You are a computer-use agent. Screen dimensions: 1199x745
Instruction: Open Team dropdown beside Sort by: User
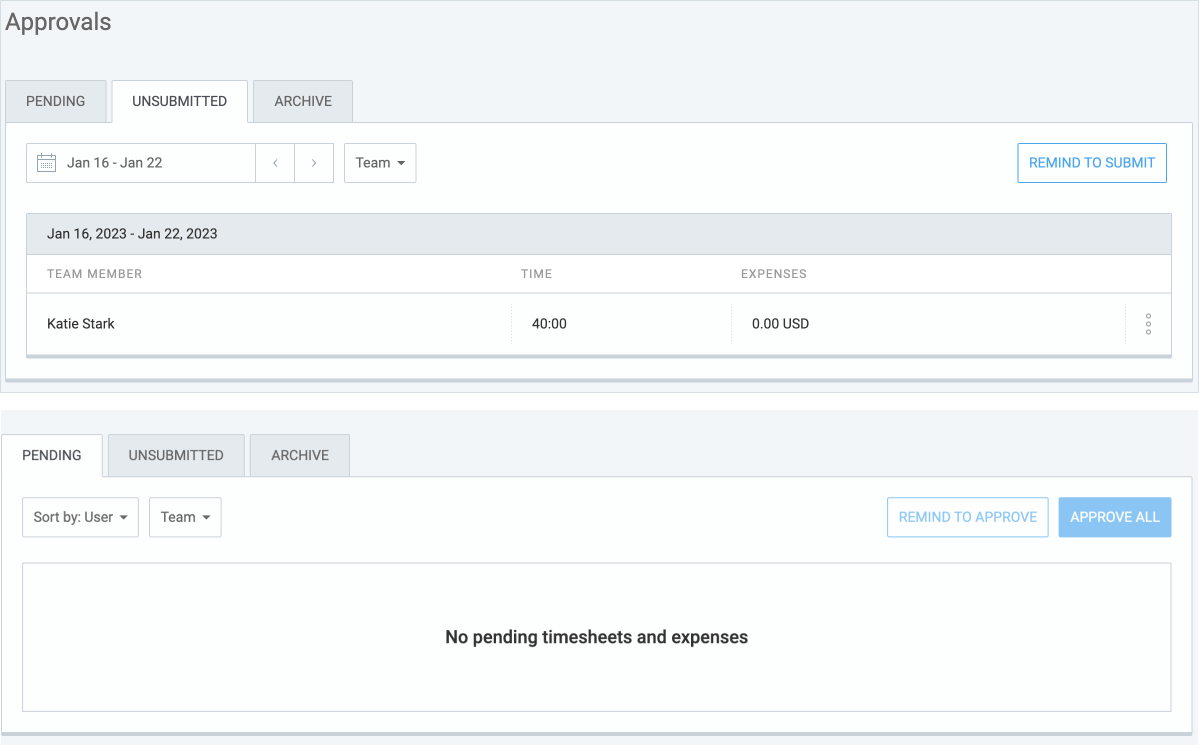(185, 517)
